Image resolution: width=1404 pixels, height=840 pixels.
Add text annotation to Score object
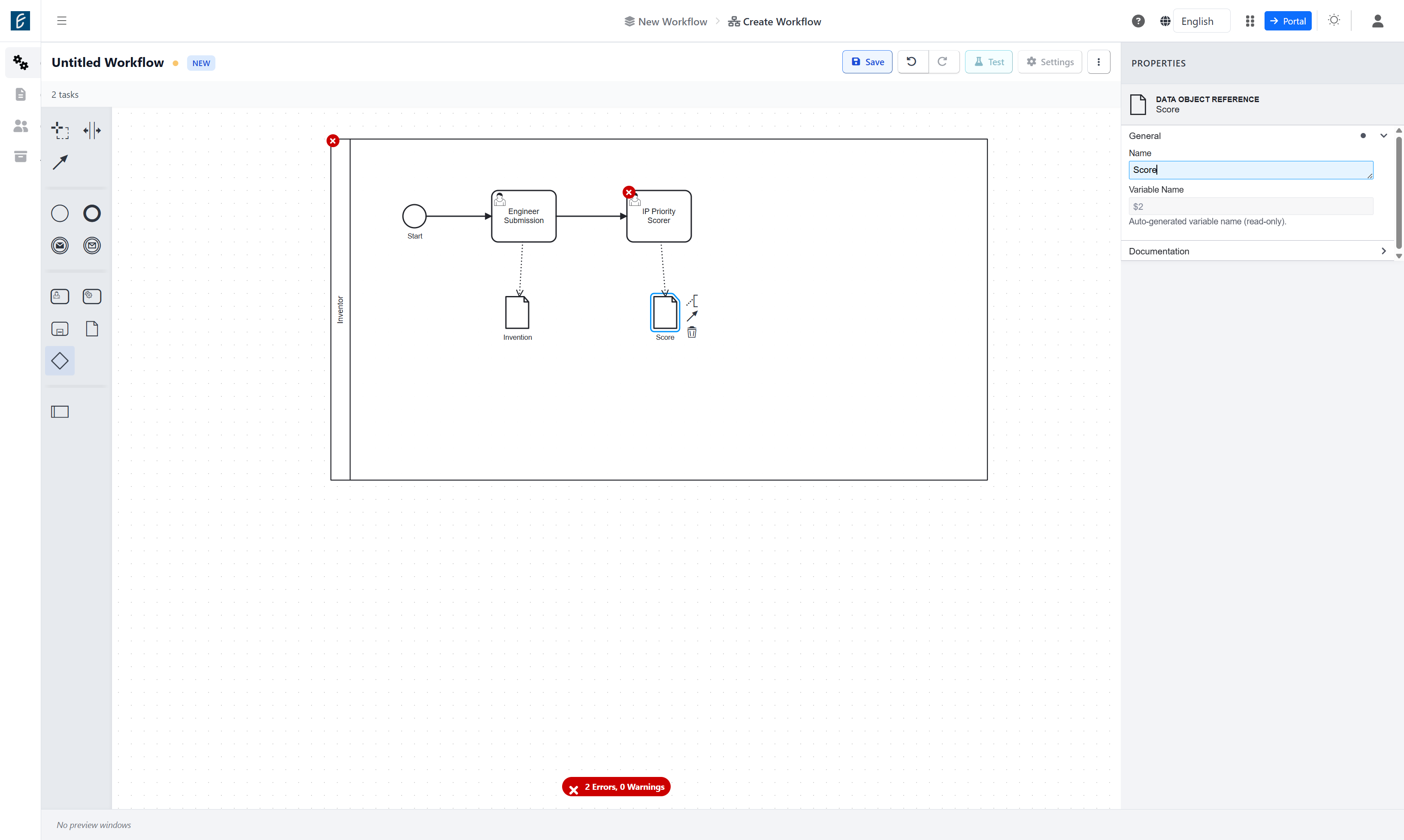[692, 301]
